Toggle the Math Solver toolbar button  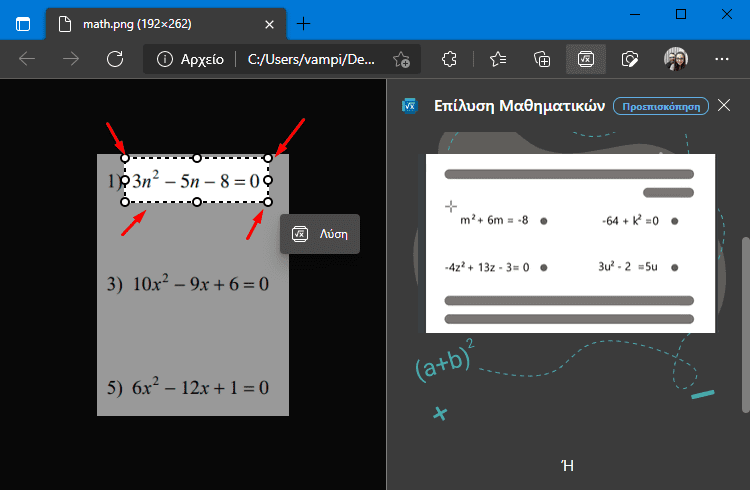coord(586,59)
